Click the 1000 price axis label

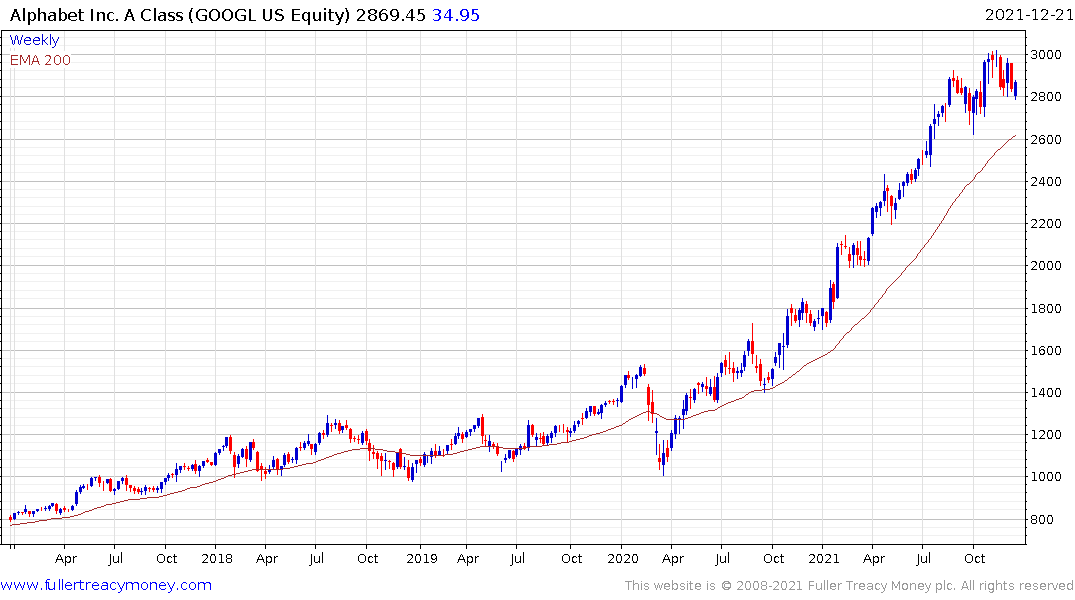[x=1046, y=477]
